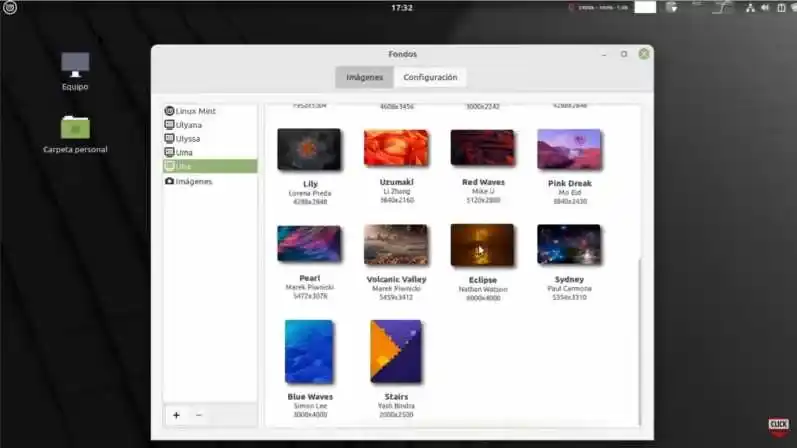The width and height of the screenshot is (797, 448).
Task: Click the update shield icon in panel
Action: click(671, 8)
